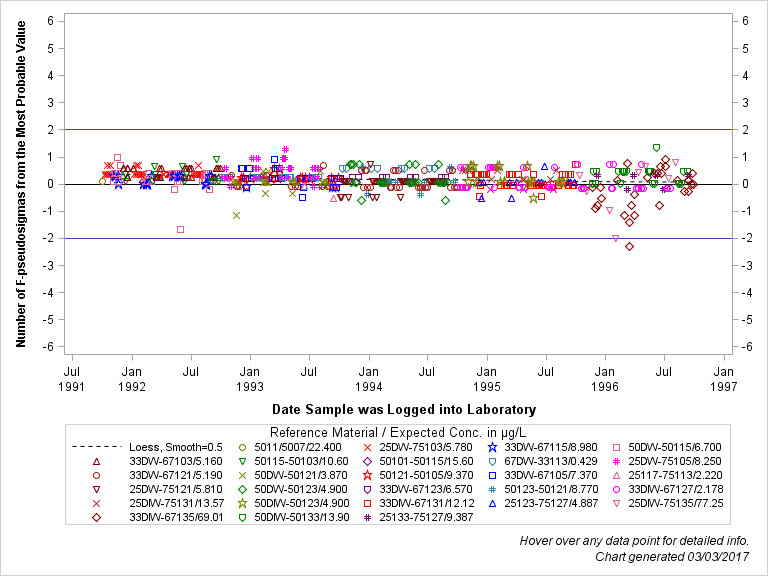The height and width of the screenshot is (576, 768).
Task: Select the inverted triangle marker for 25DW-75121/5.810
Action: coord(96,489)
